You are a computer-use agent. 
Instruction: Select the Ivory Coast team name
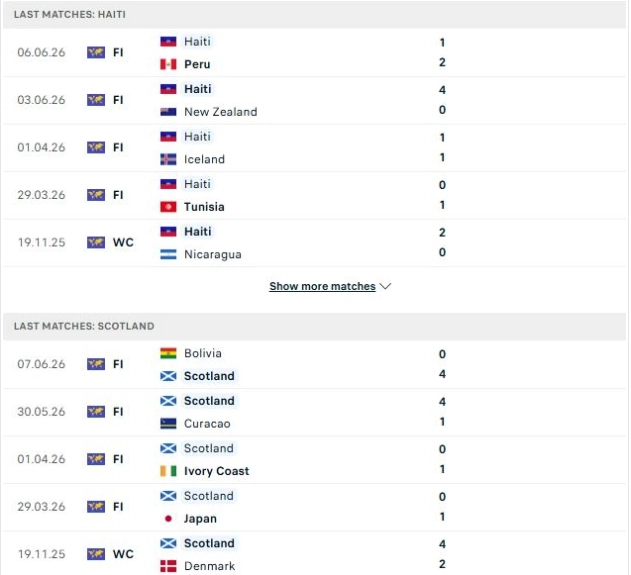click(217, 471)
